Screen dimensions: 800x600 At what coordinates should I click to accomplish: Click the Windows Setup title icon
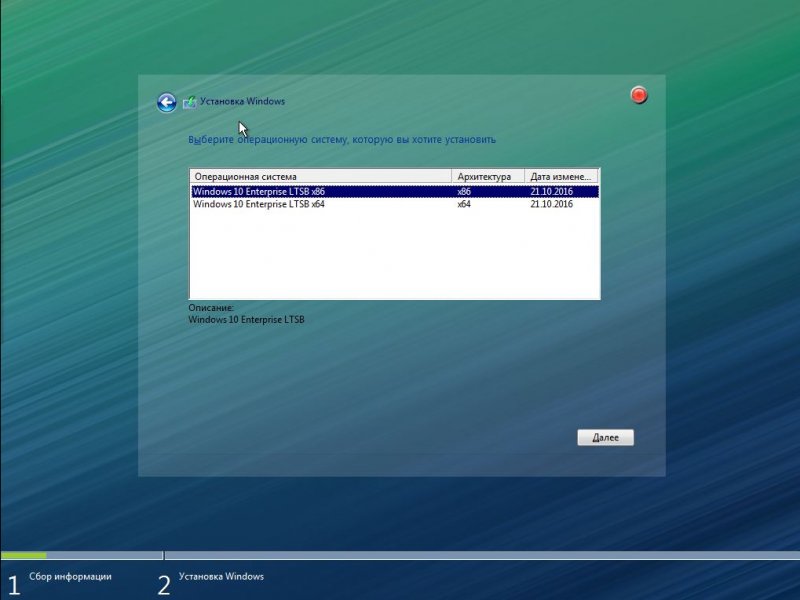[189, 102]
